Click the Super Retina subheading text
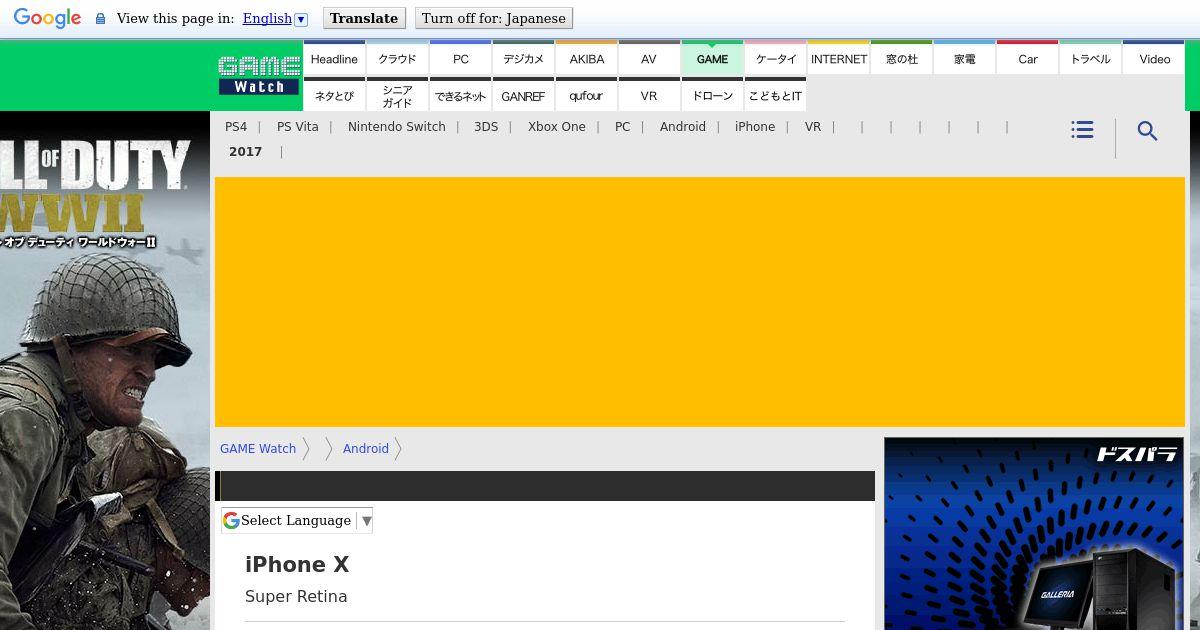The image size is (1200, 630). pos(296,597)
